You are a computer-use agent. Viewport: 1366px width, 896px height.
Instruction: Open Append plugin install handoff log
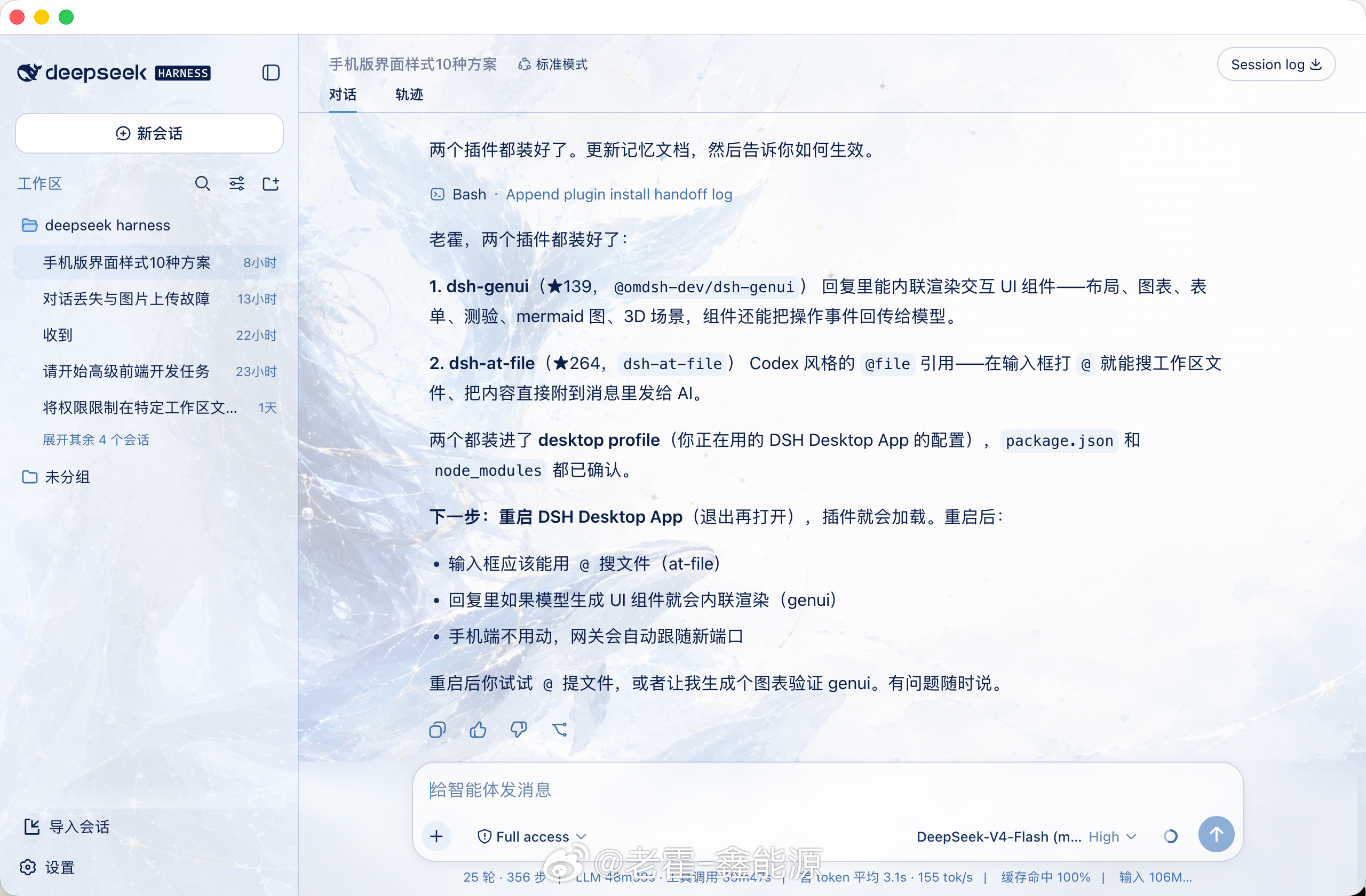point(619,195)
